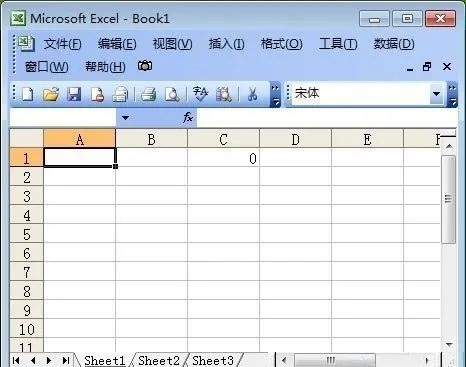Open the 格式(O) menu

tap(282, 44)
